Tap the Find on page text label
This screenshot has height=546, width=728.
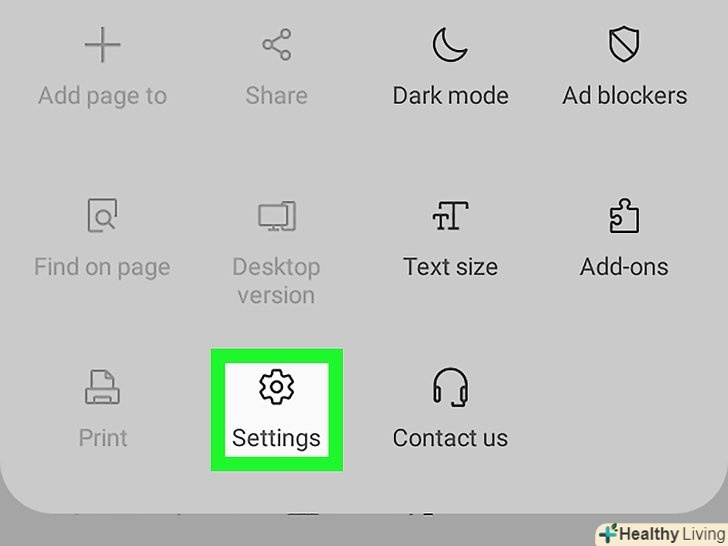pos(102,267)
